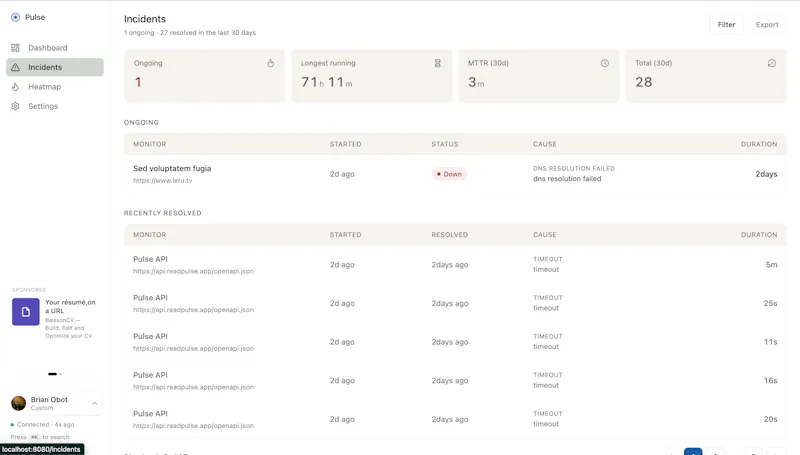Click the sponsored BaissonCV document thumbnail

point(26,312)
